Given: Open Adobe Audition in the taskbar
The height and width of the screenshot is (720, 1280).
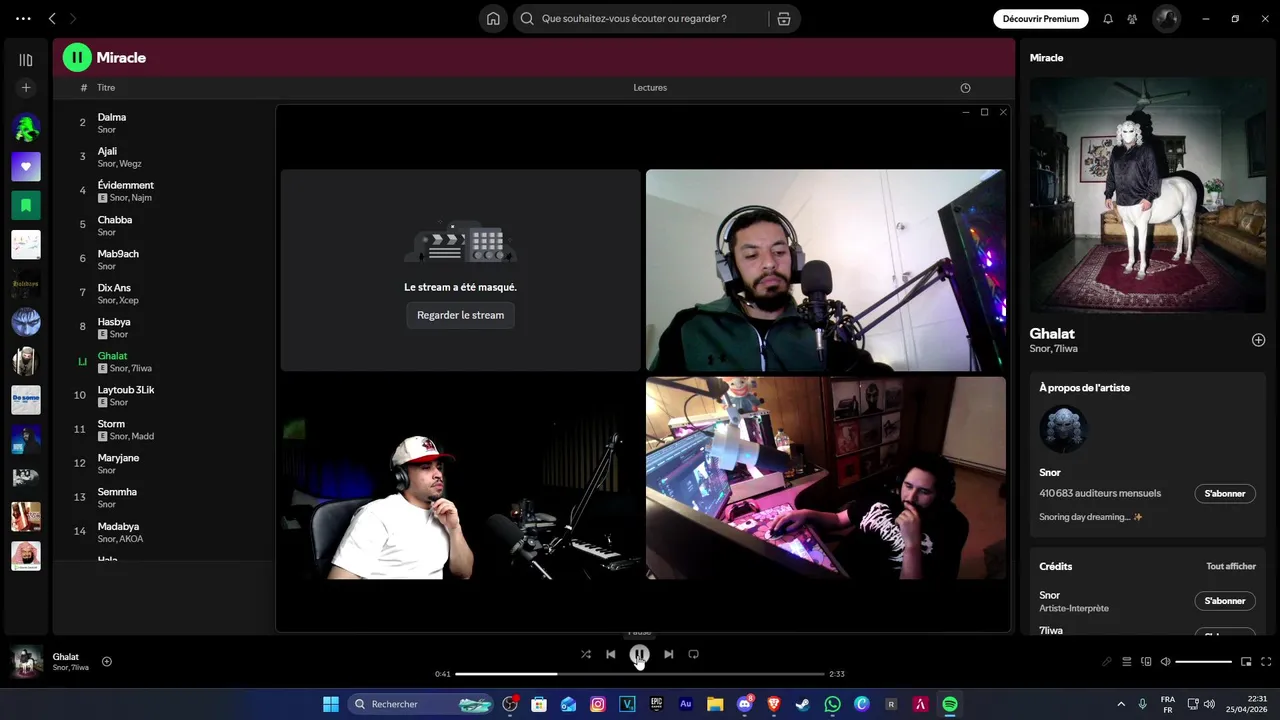Looking at the screenshot, I should pos(686,704).
